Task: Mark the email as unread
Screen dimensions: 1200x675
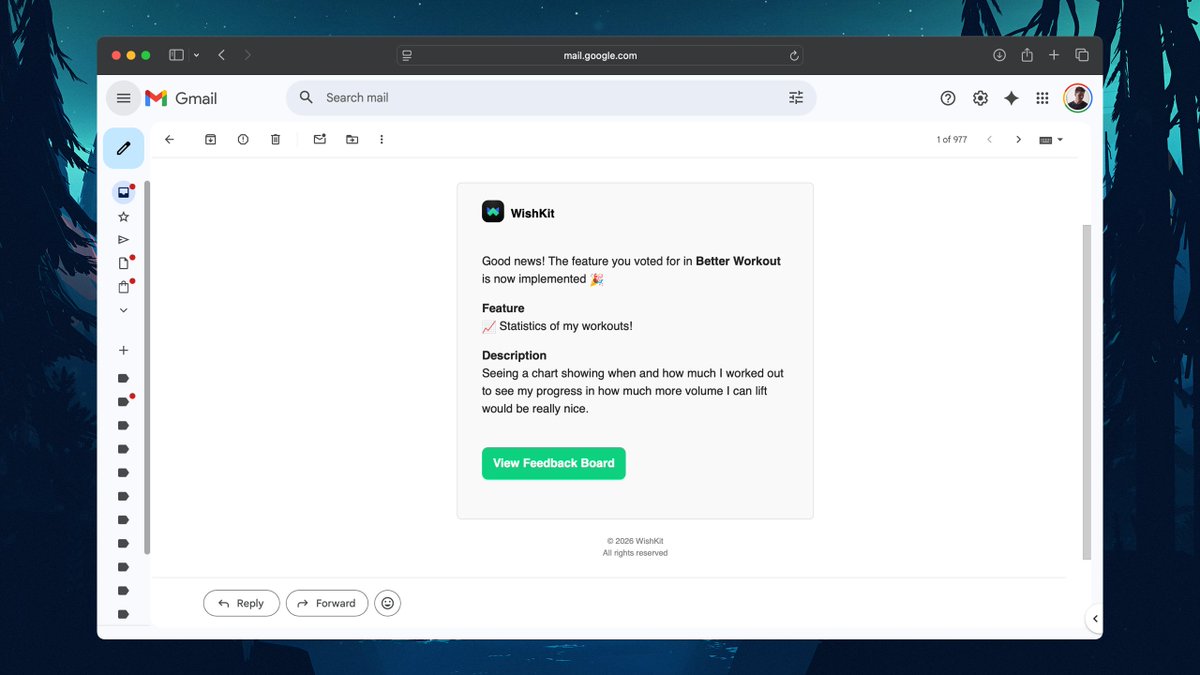Action: pyautogui.click(x=320, y=140)
